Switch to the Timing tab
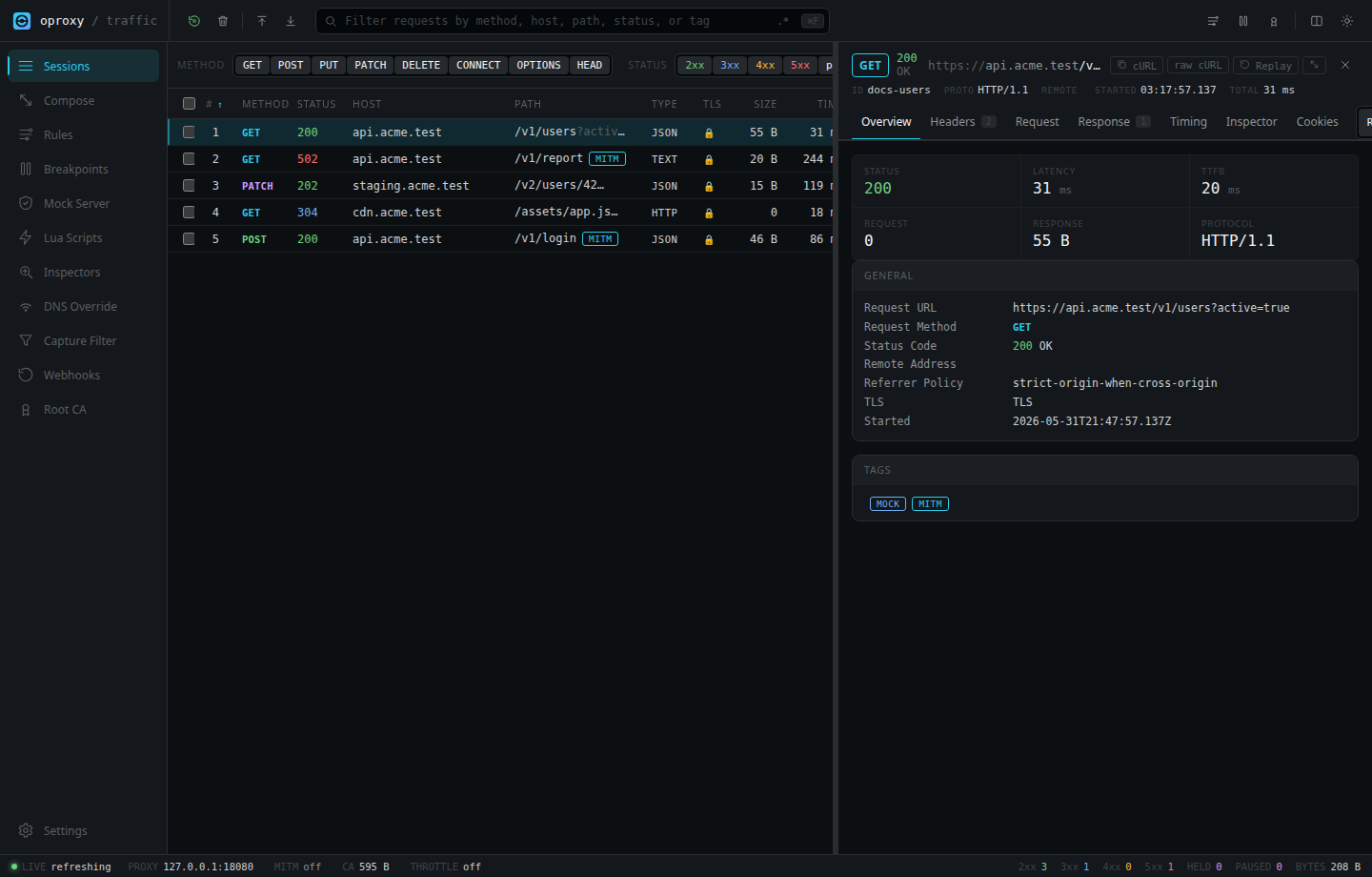1372x877 pixels. pos(1188,122)
